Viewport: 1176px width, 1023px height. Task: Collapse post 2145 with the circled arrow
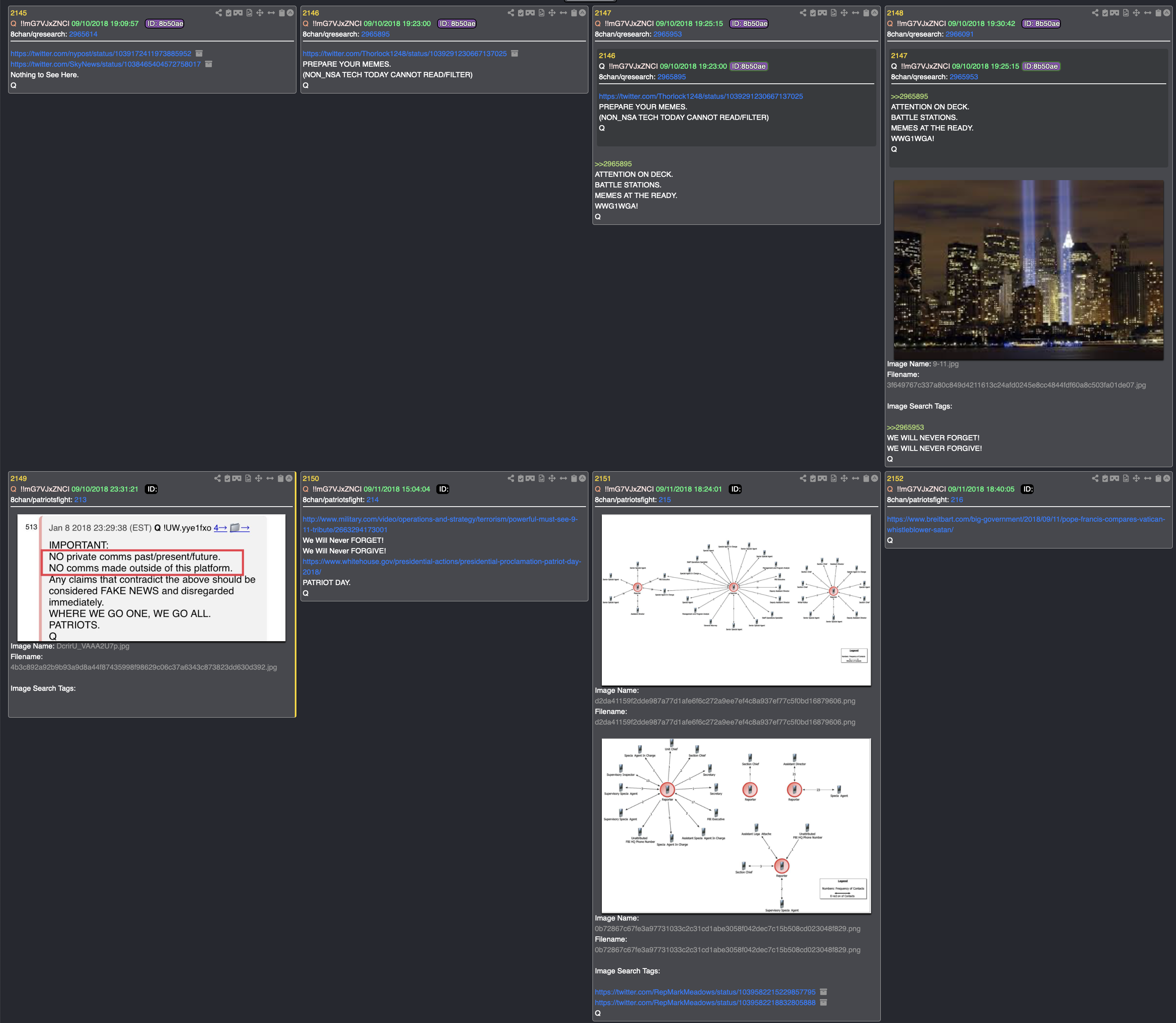[290, 13]
